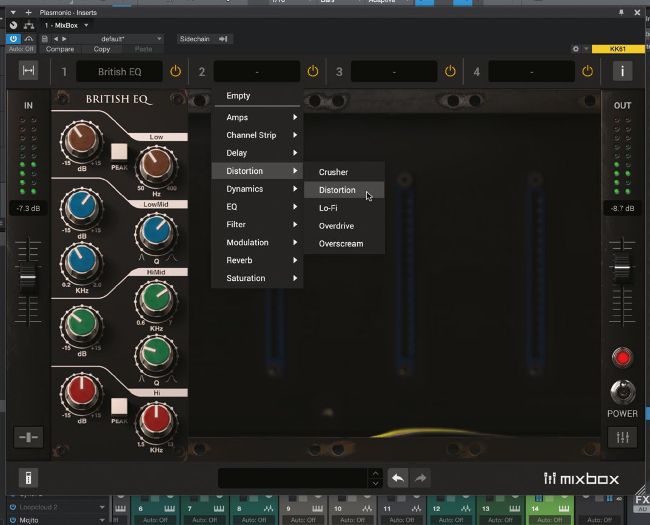The image size is (650, 525).
Task: Redo with the forward arrow button
Action: point(421,478)
